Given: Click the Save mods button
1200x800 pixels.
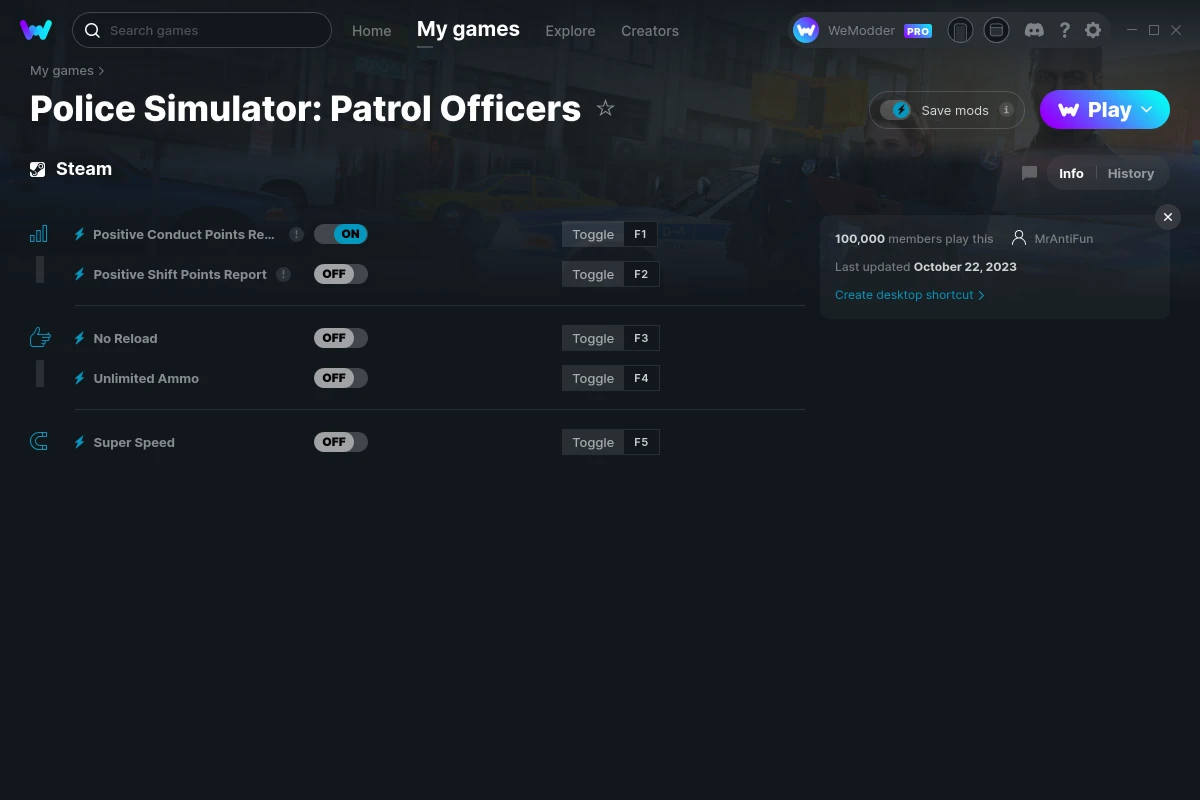Looking at the screenshot, I should [946, 110].
